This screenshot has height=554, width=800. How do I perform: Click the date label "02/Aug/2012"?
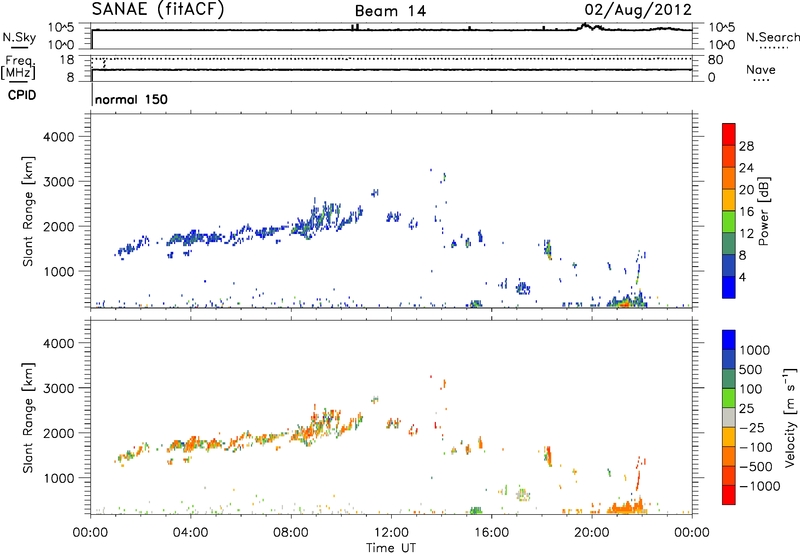pos(638,10)
